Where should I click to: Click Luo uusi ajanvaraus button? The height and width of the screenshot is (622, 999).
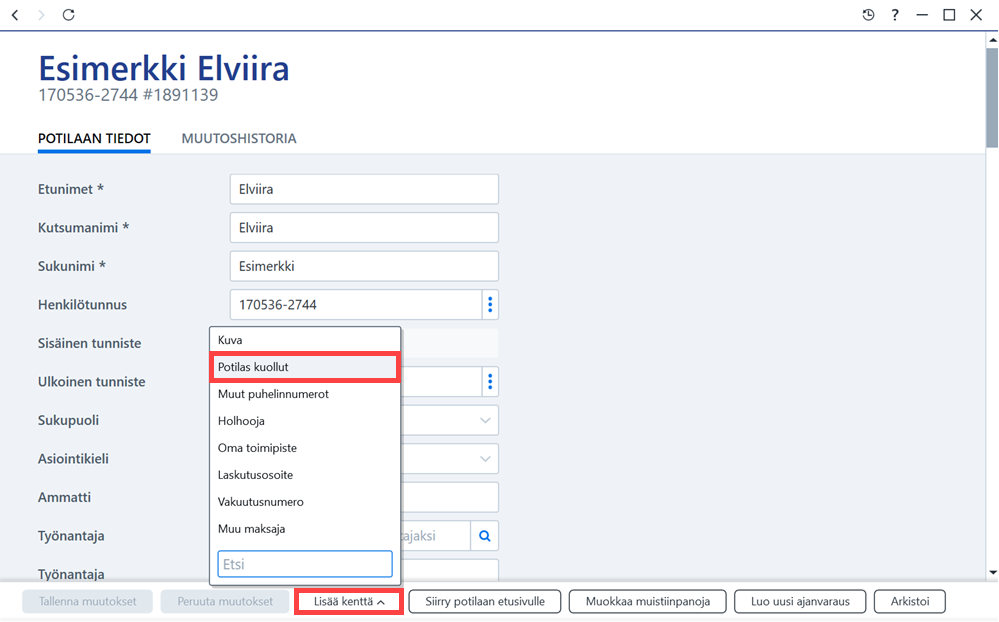pyautogui.click(x=800, y=602)
